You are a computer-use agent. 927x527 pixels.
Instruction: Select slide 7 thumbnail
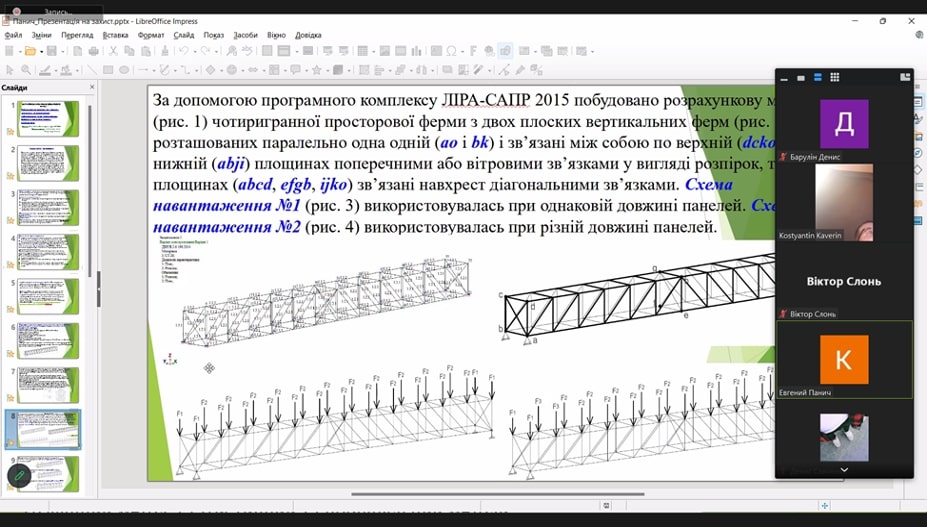[x=48, y=385]
